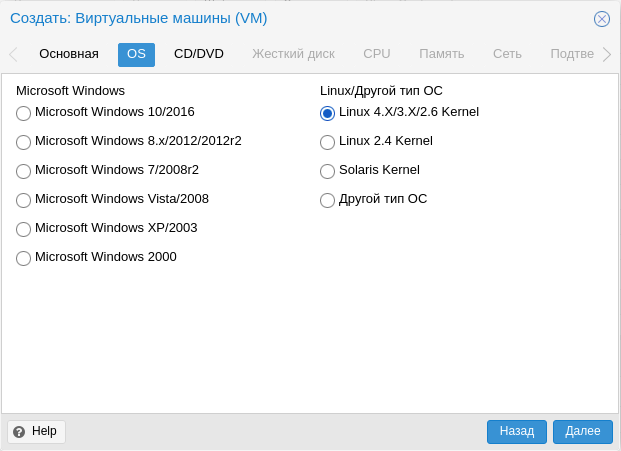Choose Solaris Kernel option

tap(327, 171)
